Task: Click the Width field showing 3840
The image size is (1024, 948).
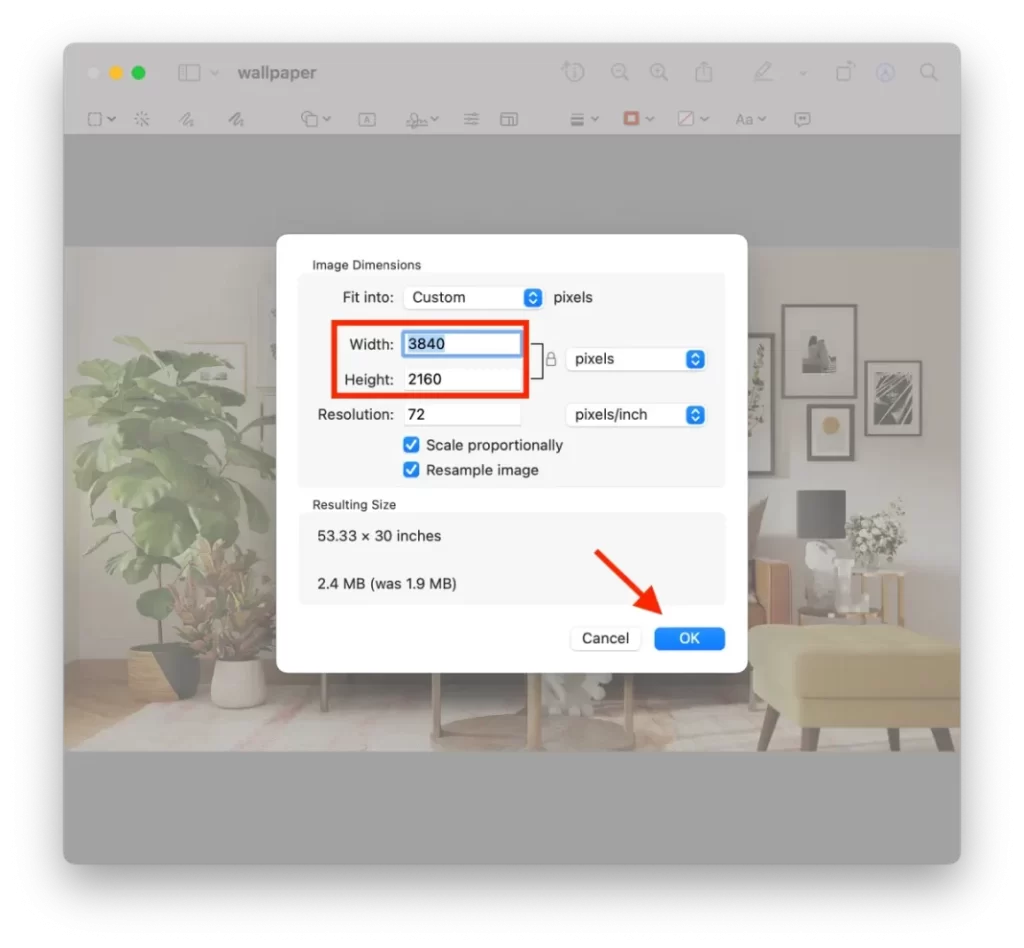Action: [462, 344]
